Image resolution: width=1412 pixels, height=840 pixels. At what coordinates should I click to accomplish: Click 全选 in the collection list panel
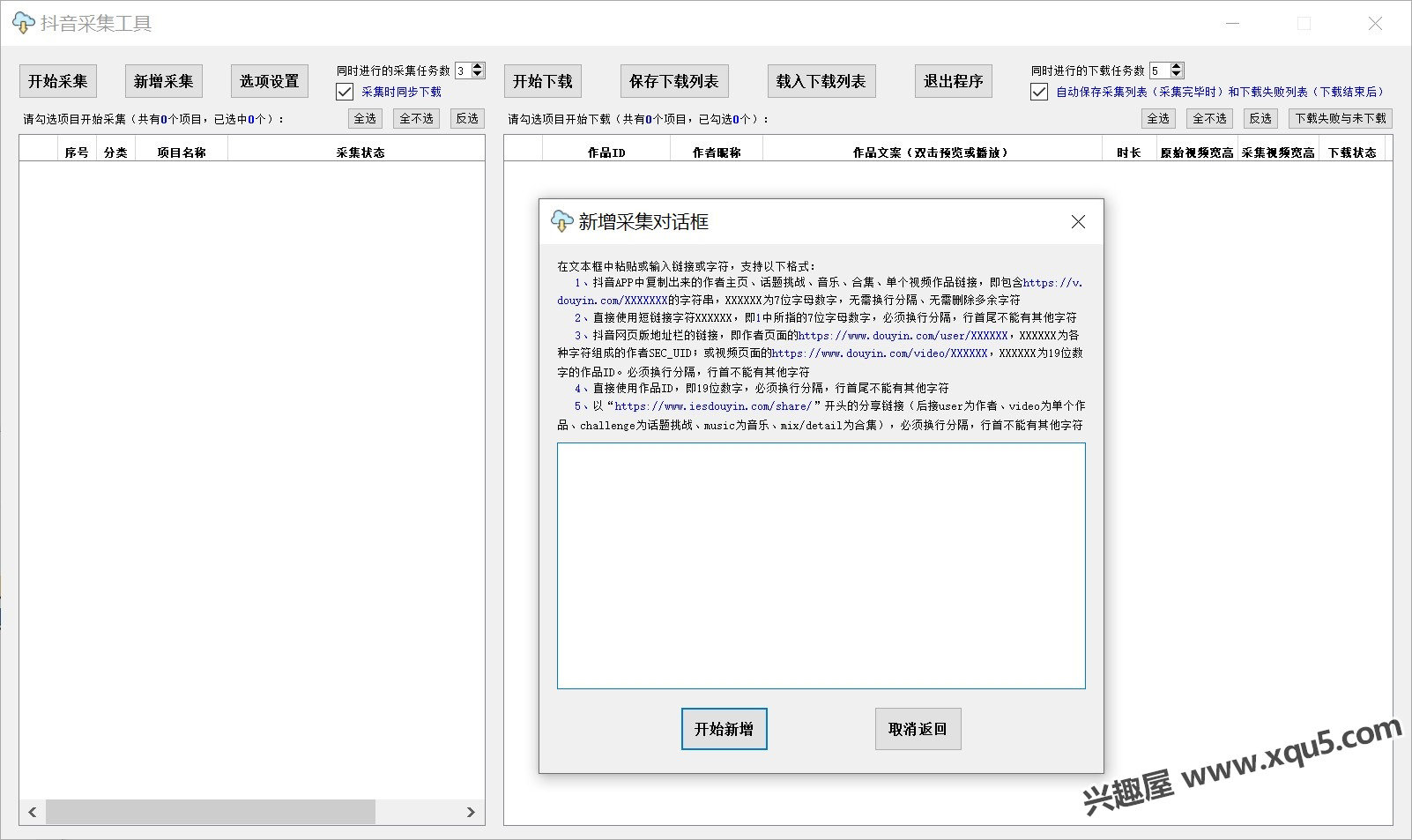pyautogui.click(x=365, y=118)
